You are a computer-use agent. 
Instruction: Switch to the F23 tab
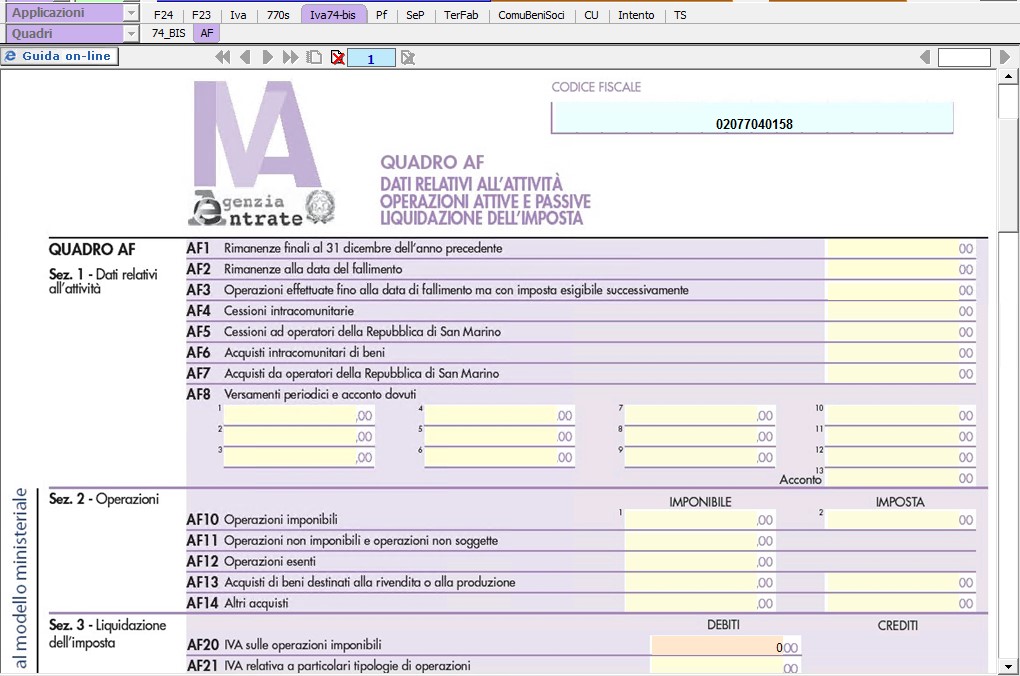point(202,14)
